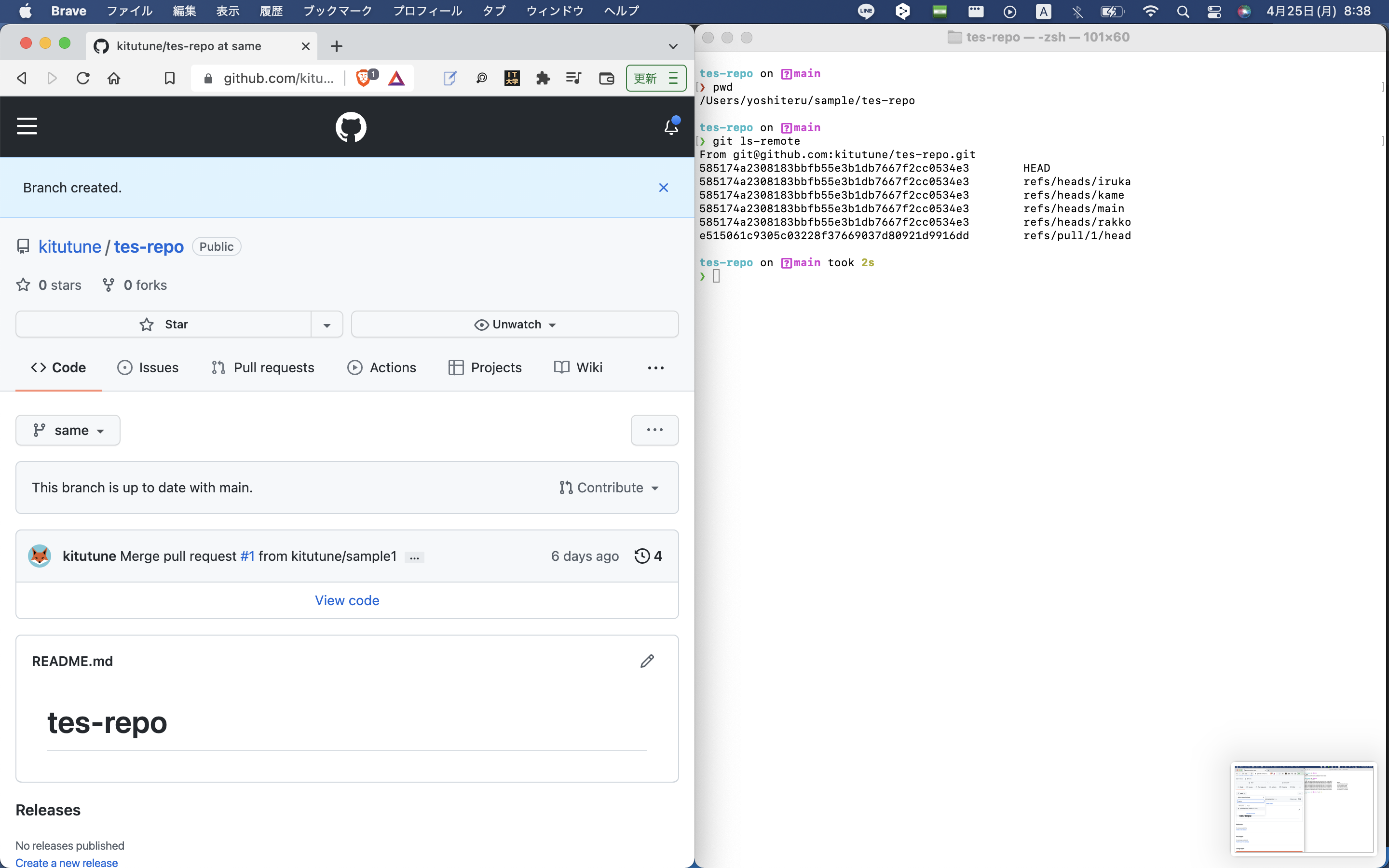Open Brave Rewards with the BAT triangle icon
The image size is (1389, 868).
396,78
